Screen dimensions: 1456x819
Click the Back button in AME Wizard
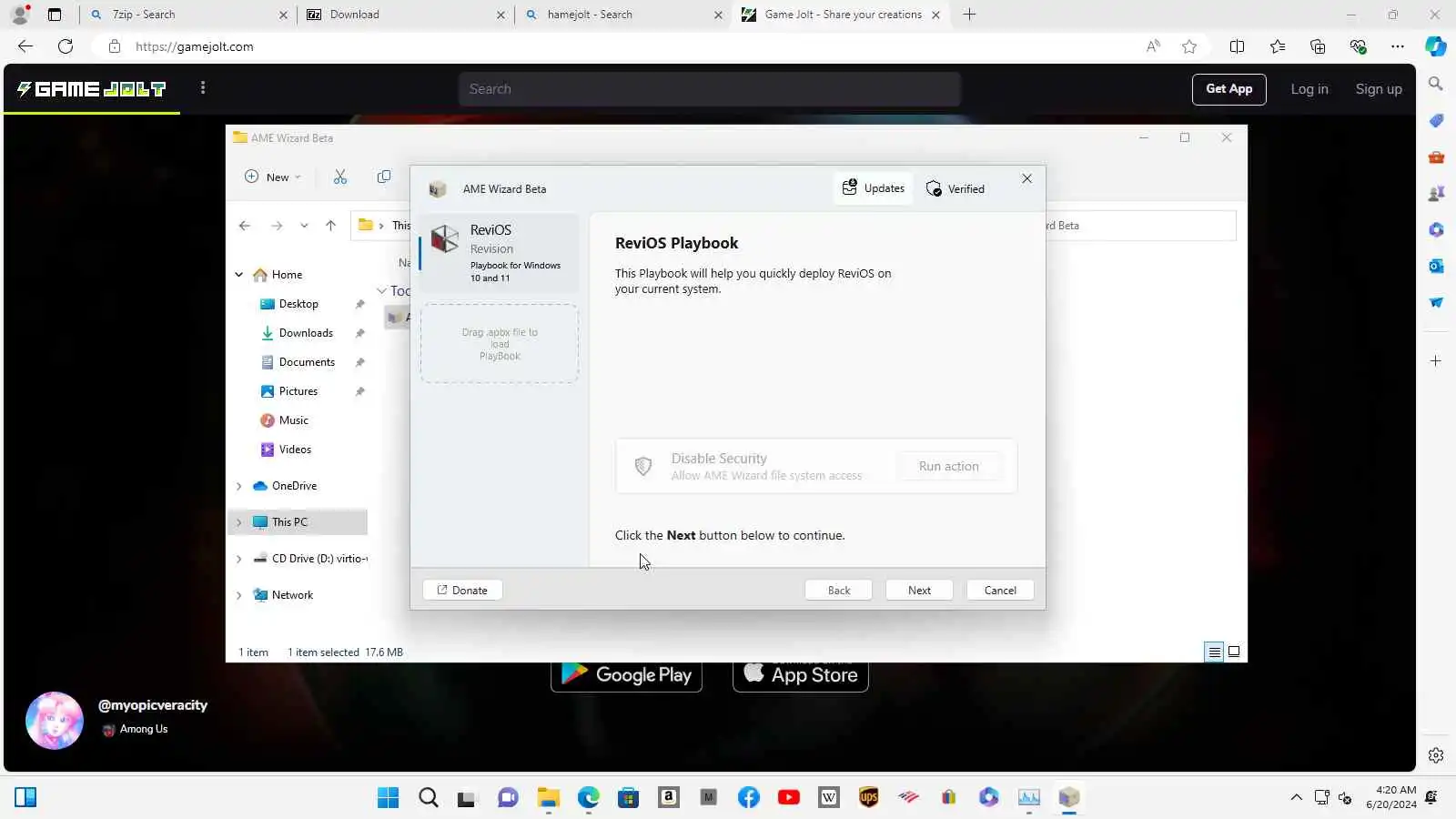[838, 590]
